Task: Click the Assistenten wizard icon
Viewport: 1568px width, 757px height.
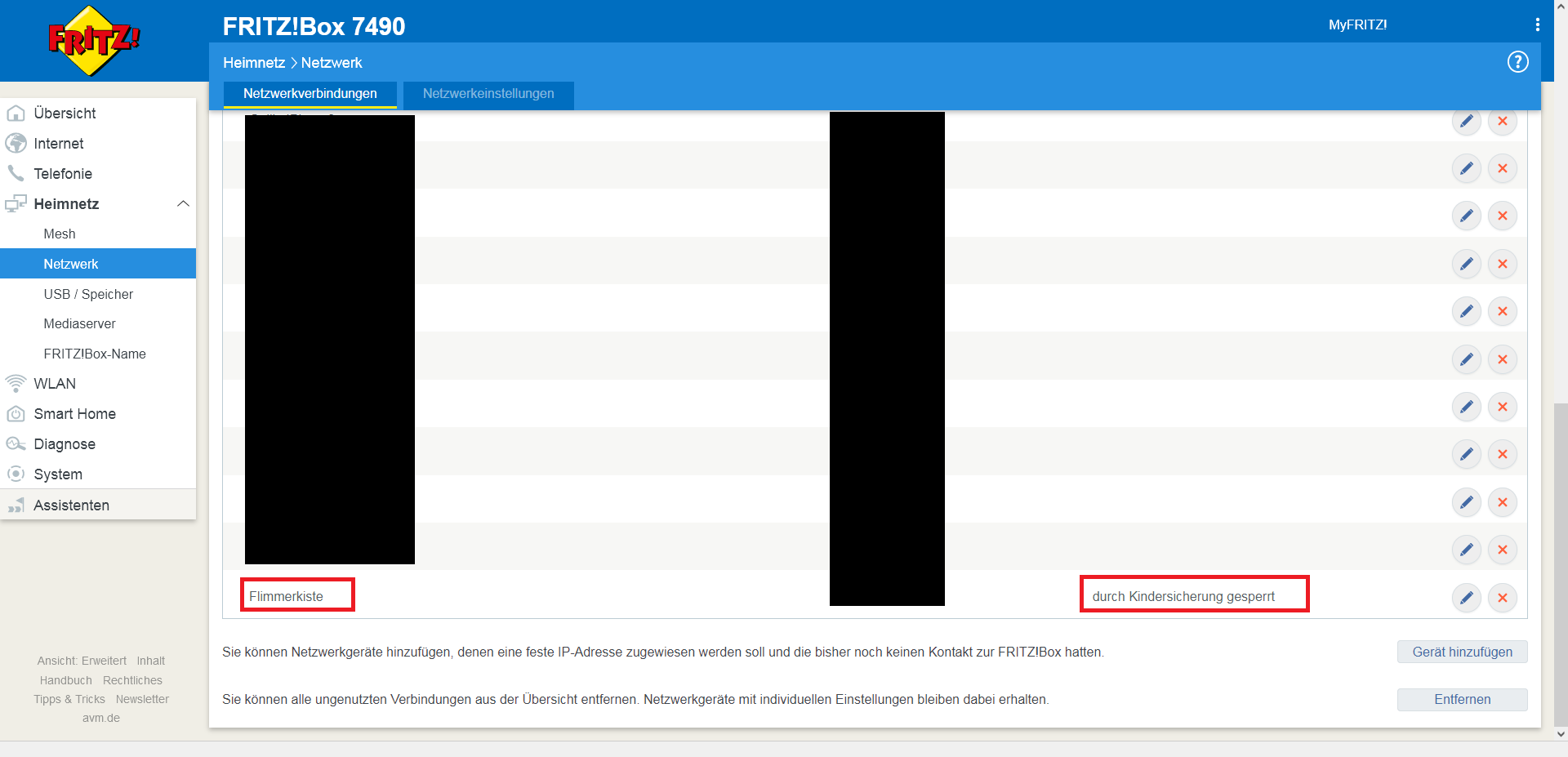Action: click(x=16, y=505)
